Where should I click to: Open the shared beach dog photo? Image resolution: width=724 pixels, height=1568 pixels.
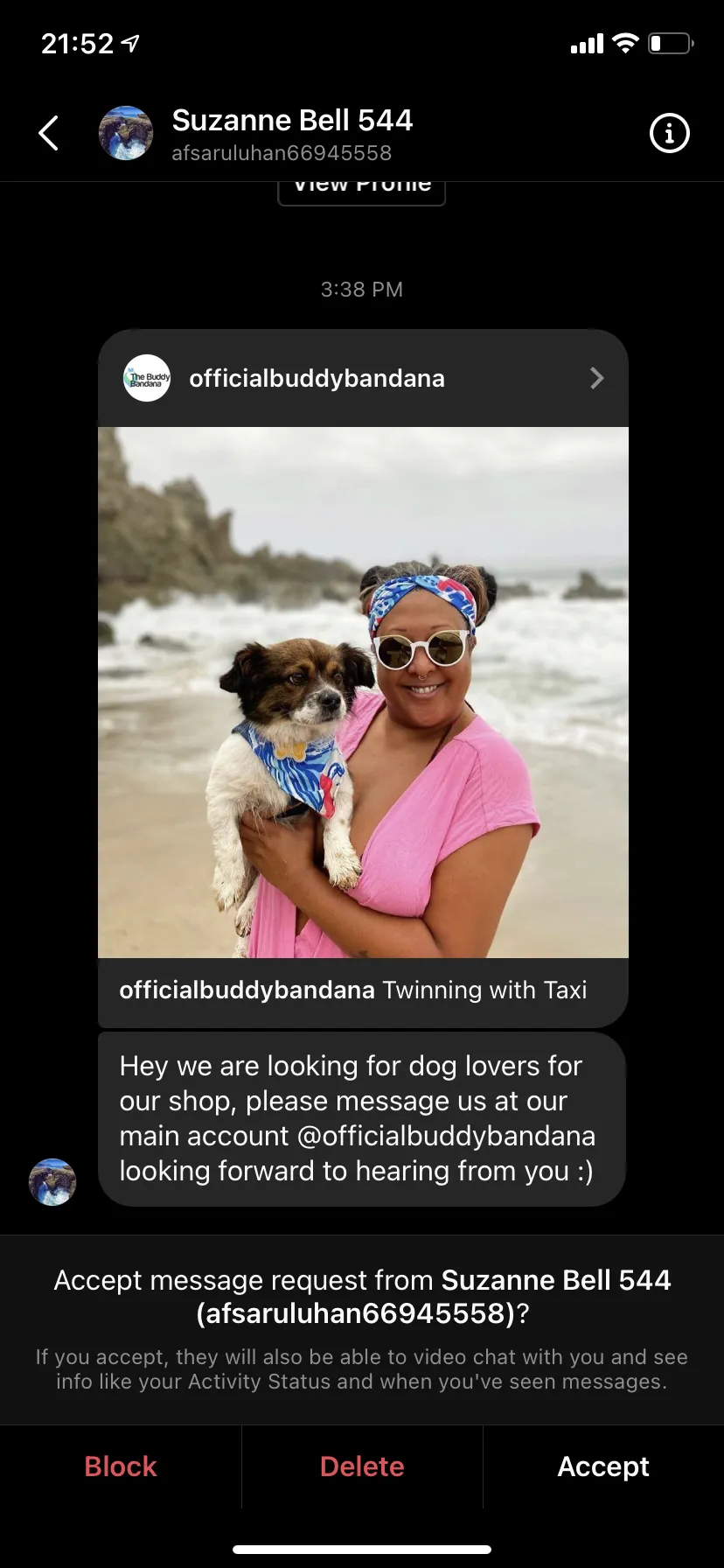[363, 692]
